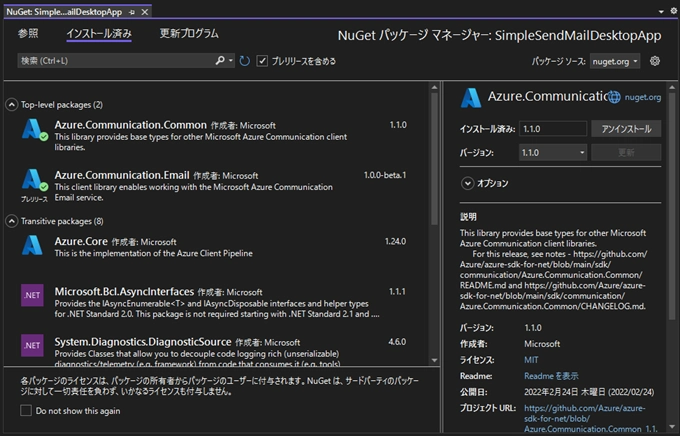Open NuGet settings gear icon
The width and height of the screenshot is (680, 436).
coord(655,61)
